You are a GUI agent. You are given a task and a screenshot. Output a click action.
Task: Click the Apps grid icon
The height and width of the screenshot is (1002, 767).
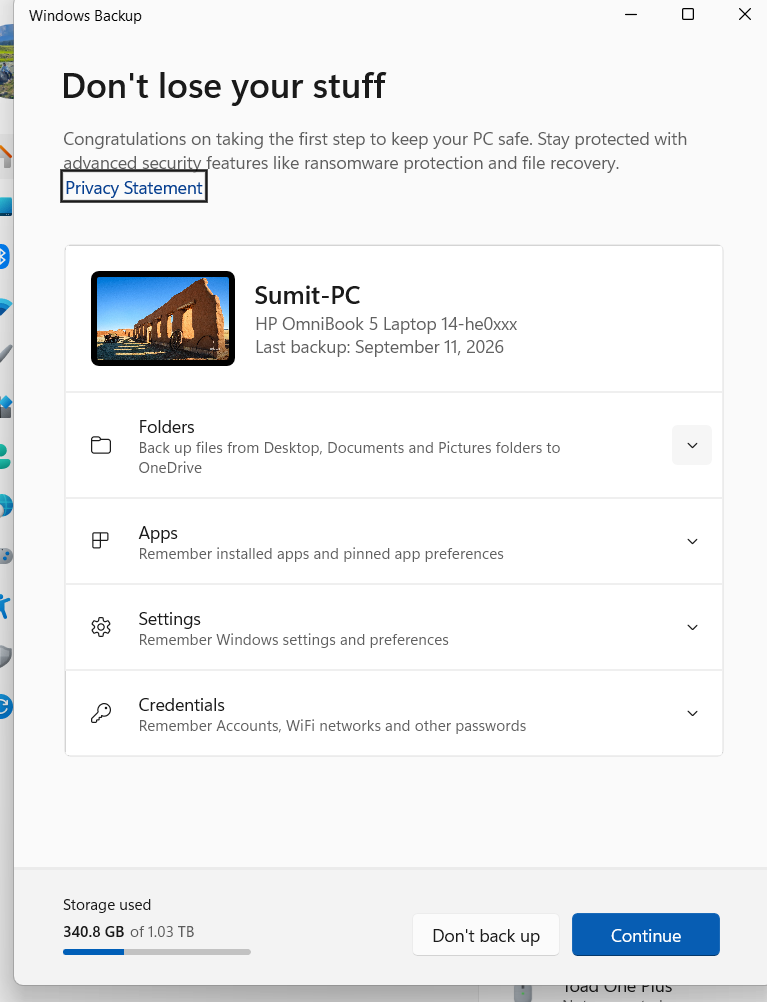click(x=100, y=541)
